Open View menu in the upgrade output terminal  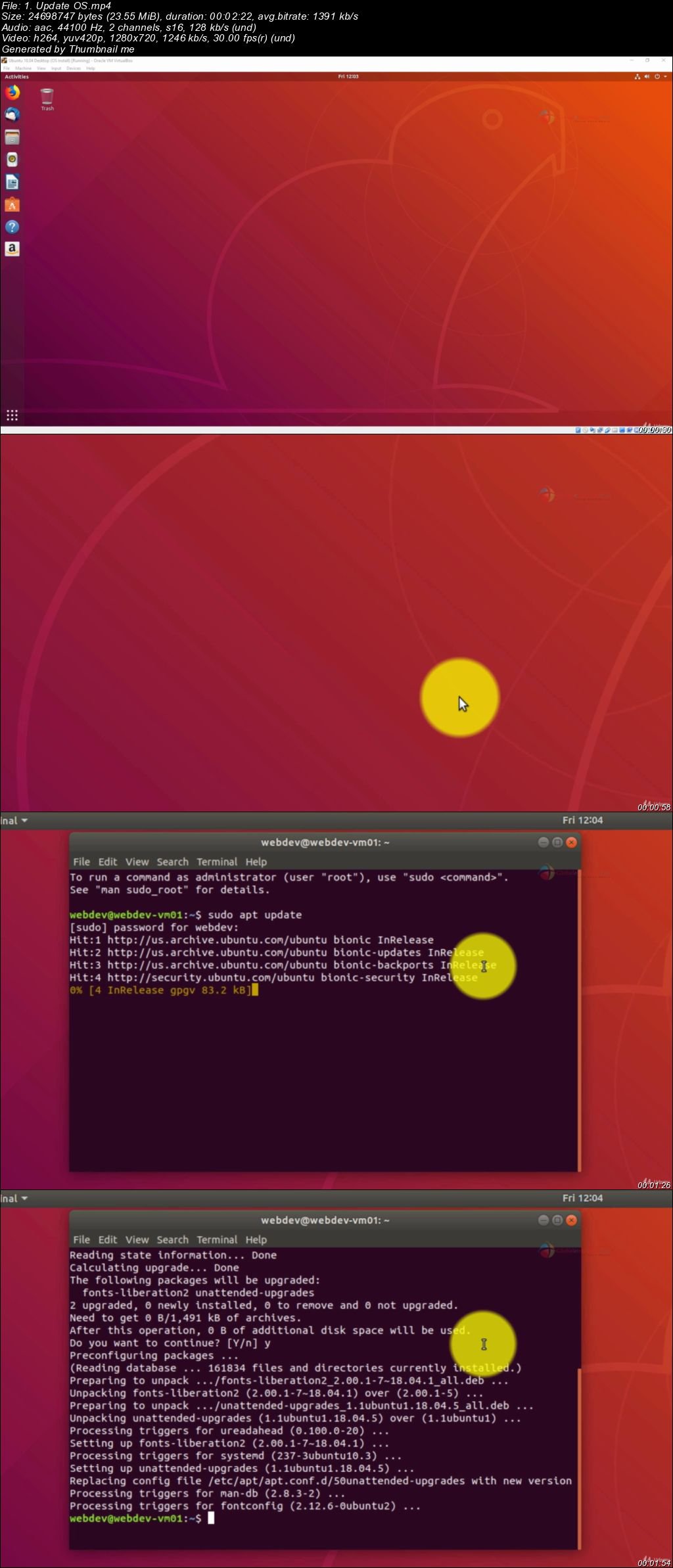pyautogui.click(x=137, y=1239)
